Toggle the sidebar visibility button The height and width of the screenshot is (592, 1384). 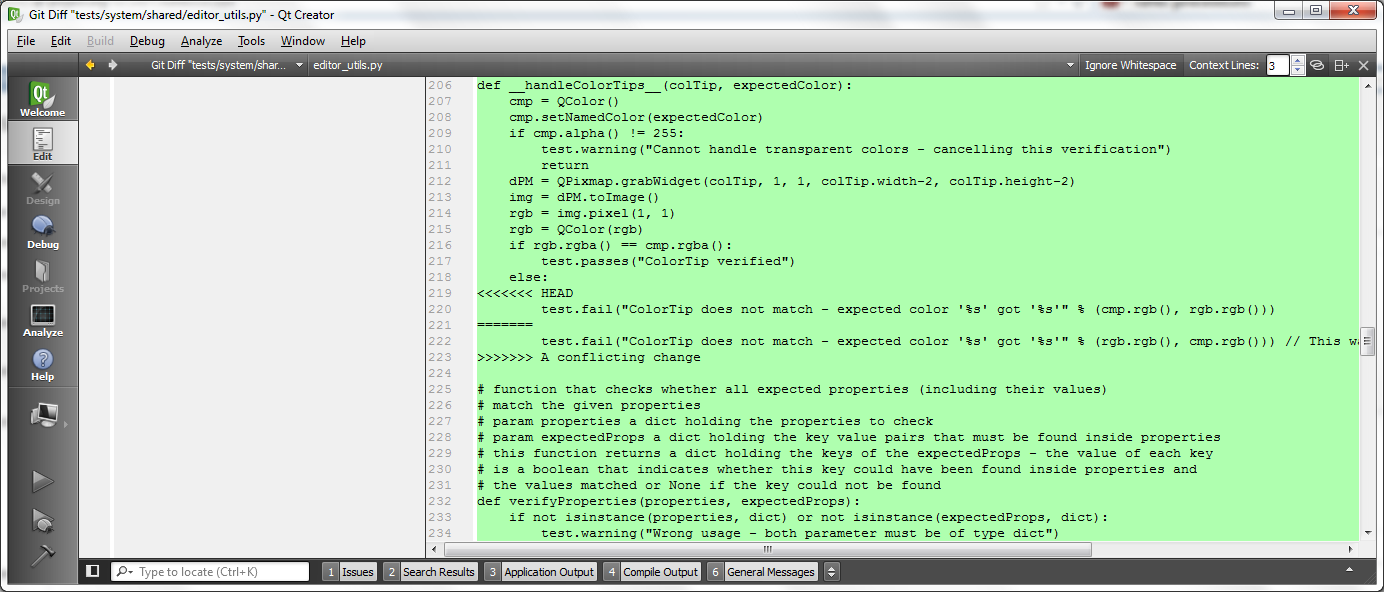93,571
